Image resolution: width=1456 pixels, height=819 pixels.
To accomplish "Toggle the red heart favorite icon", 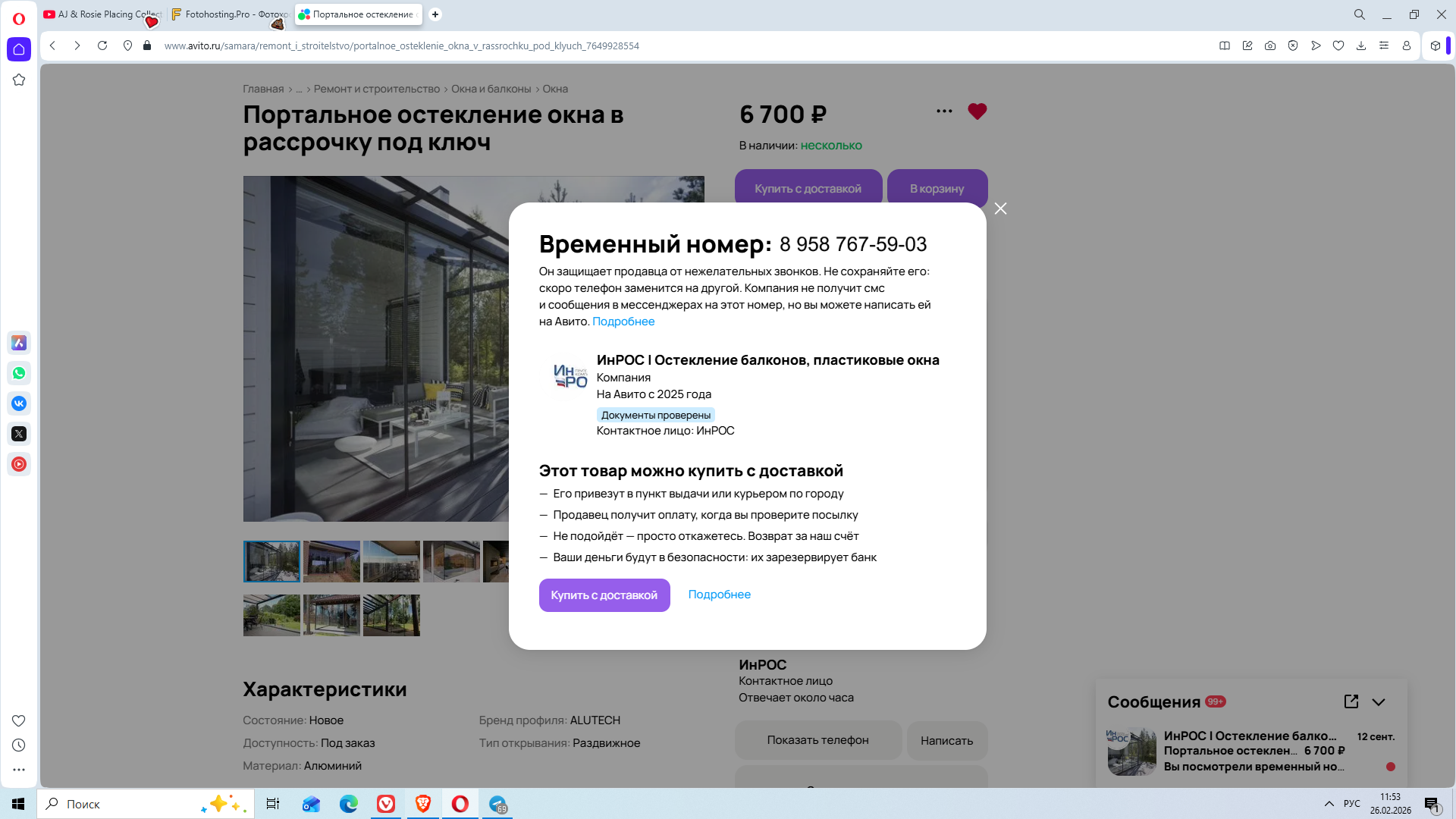I will click(977, 111).
